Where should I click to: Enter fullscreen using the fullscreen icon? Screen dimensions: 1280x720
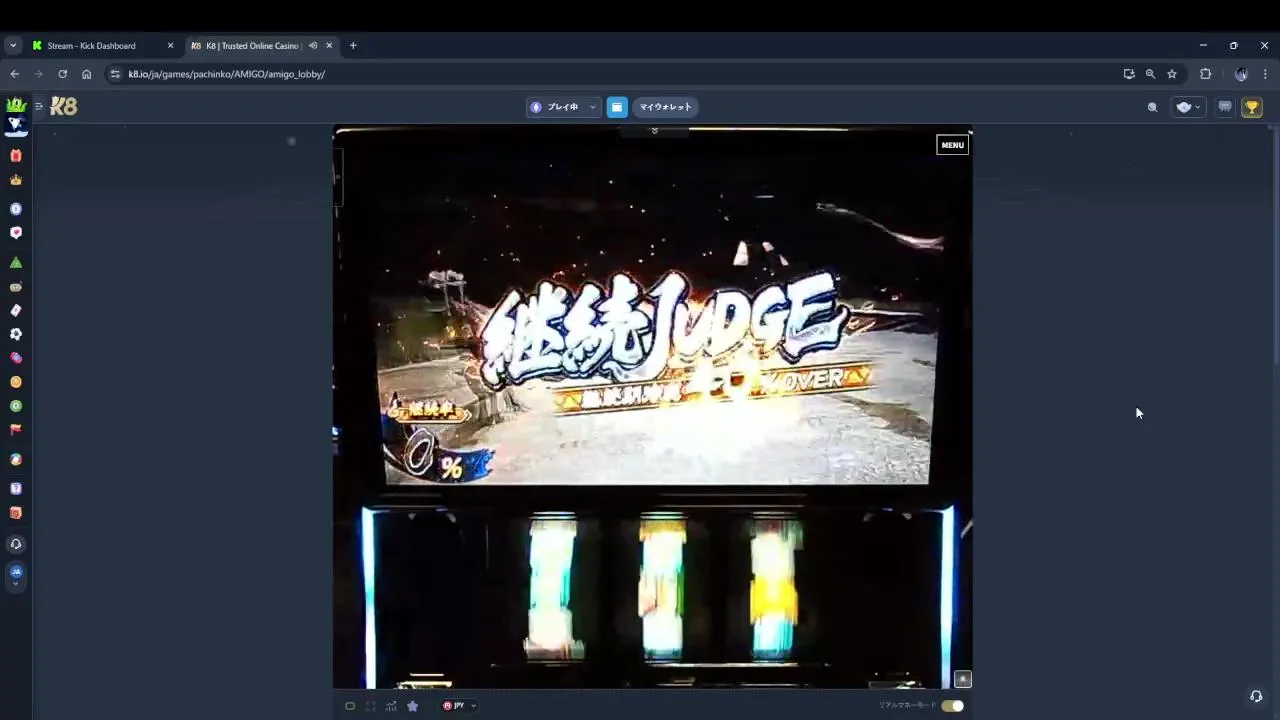(370, 706)
